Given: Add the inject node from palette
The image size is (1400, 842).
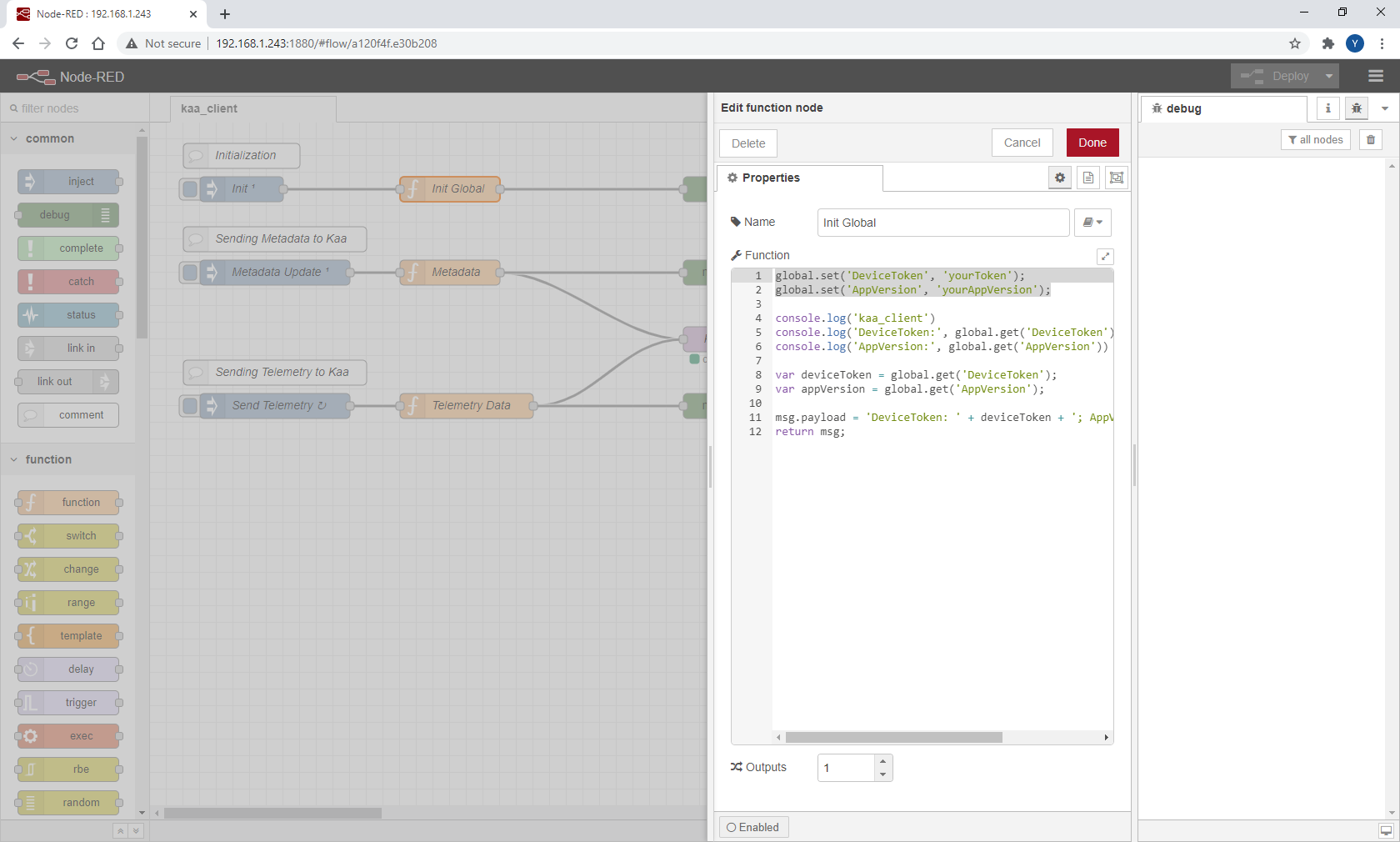Looking at the screenshot, I should tap(68, 182).
